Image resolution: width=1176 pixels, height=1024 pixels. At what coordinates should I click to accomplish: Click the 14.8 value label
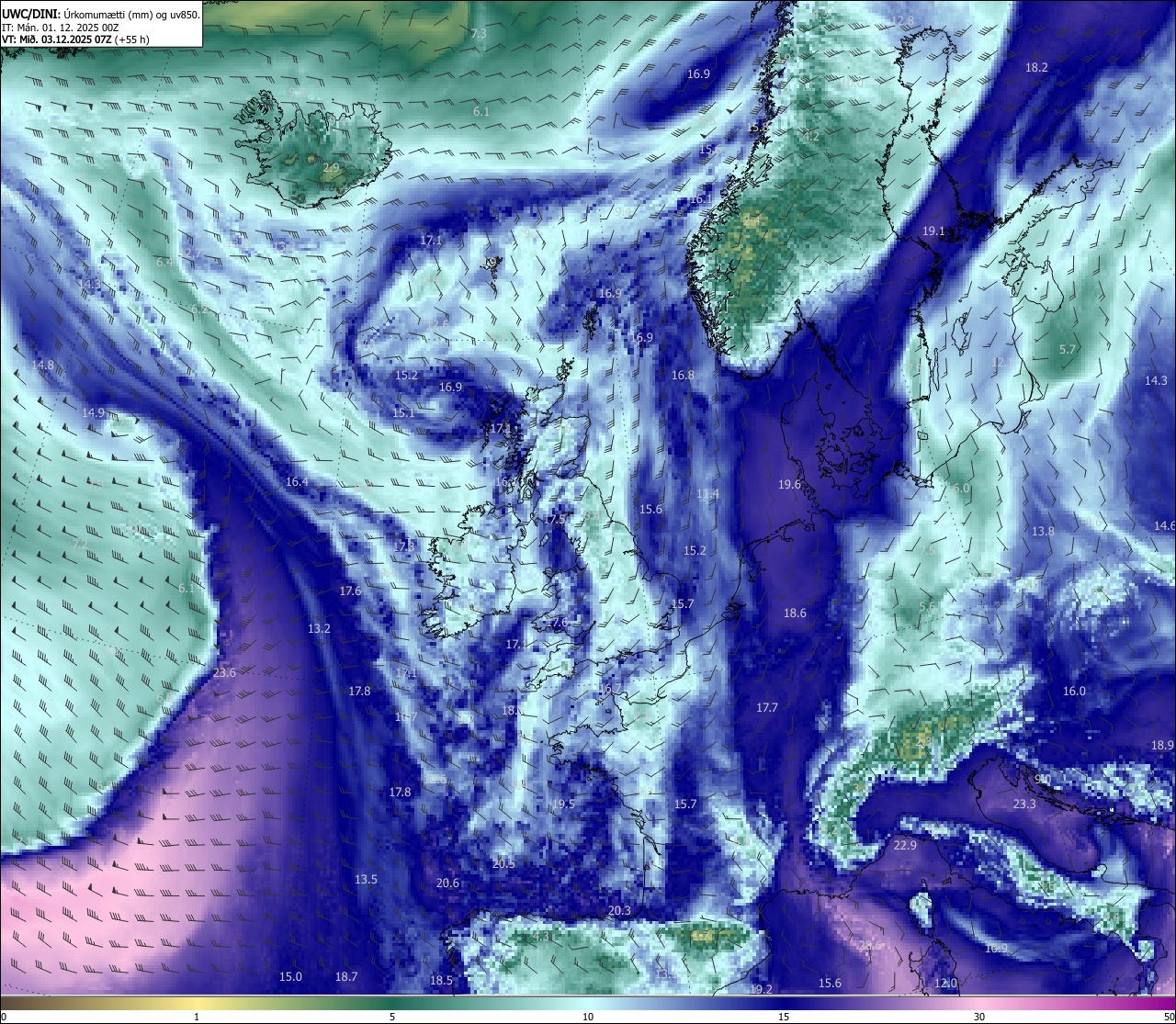coord(42,365)
